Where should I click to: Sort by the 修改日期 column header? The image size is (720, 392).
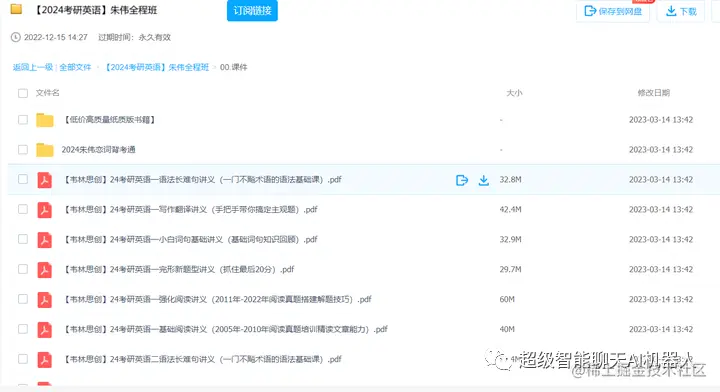(x=653, y=93)
